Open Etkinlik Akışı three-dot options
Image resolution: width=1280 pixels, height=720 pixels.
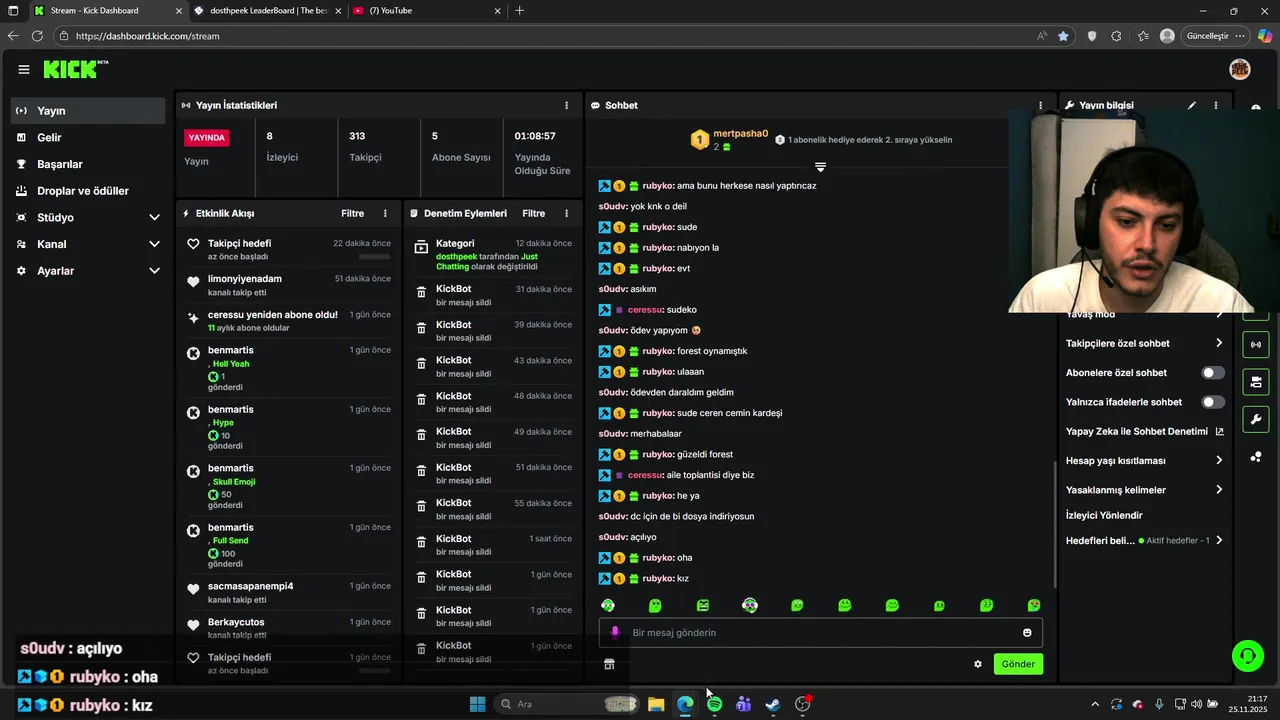[x=385, y=213]
